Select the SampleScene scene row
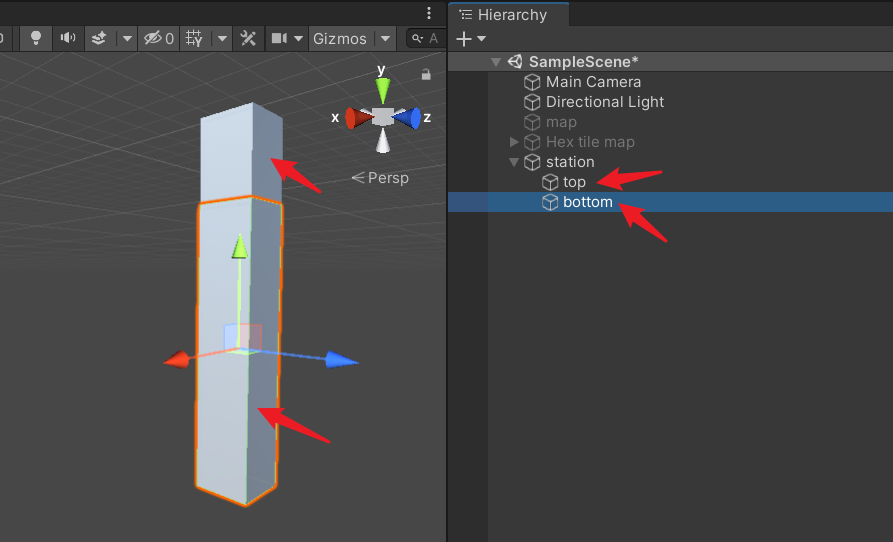 click(x=670, y=61)
